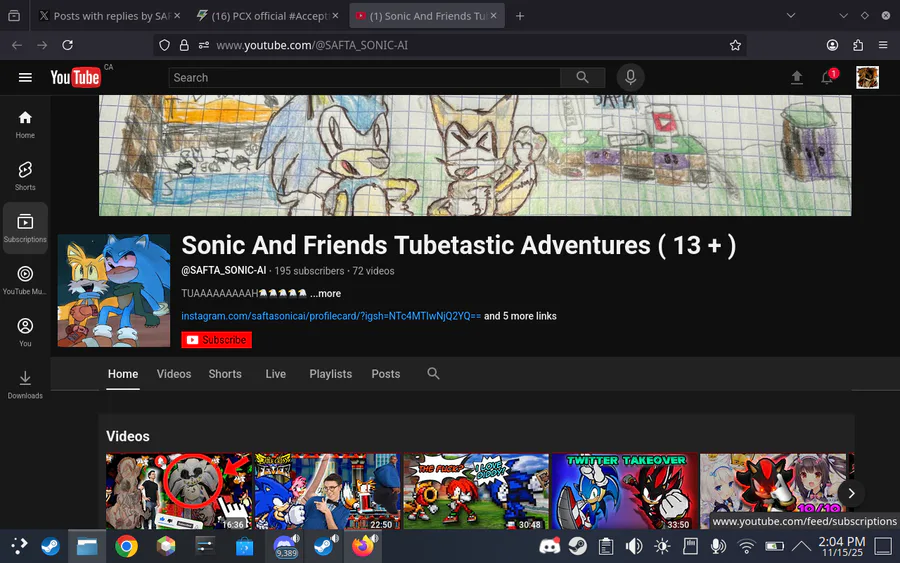The image size is (900, 563).
Task: Open the channel Videos tab
Action: [174, 374]
